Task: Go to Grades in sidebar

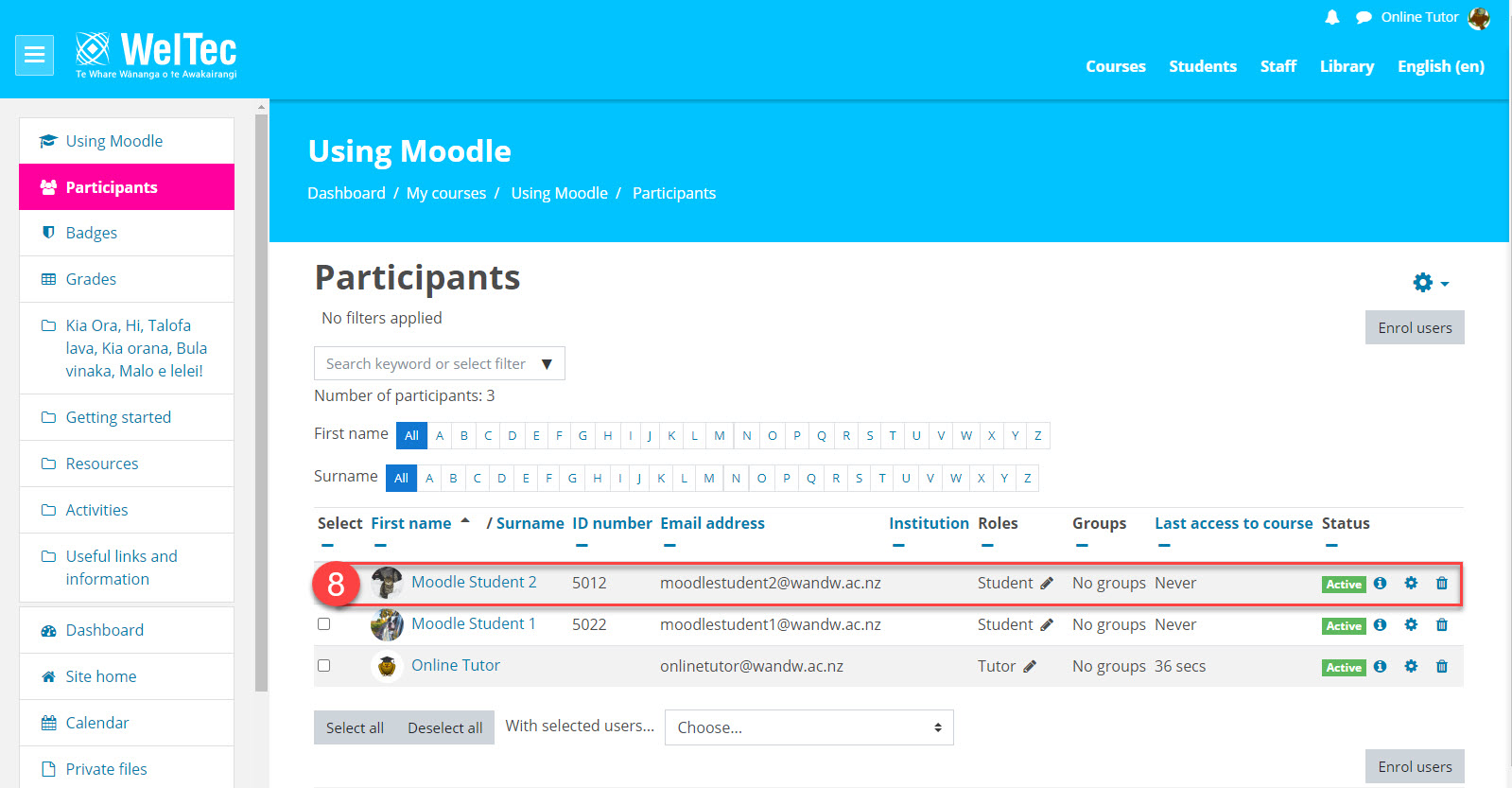Action: coord(127,279)
